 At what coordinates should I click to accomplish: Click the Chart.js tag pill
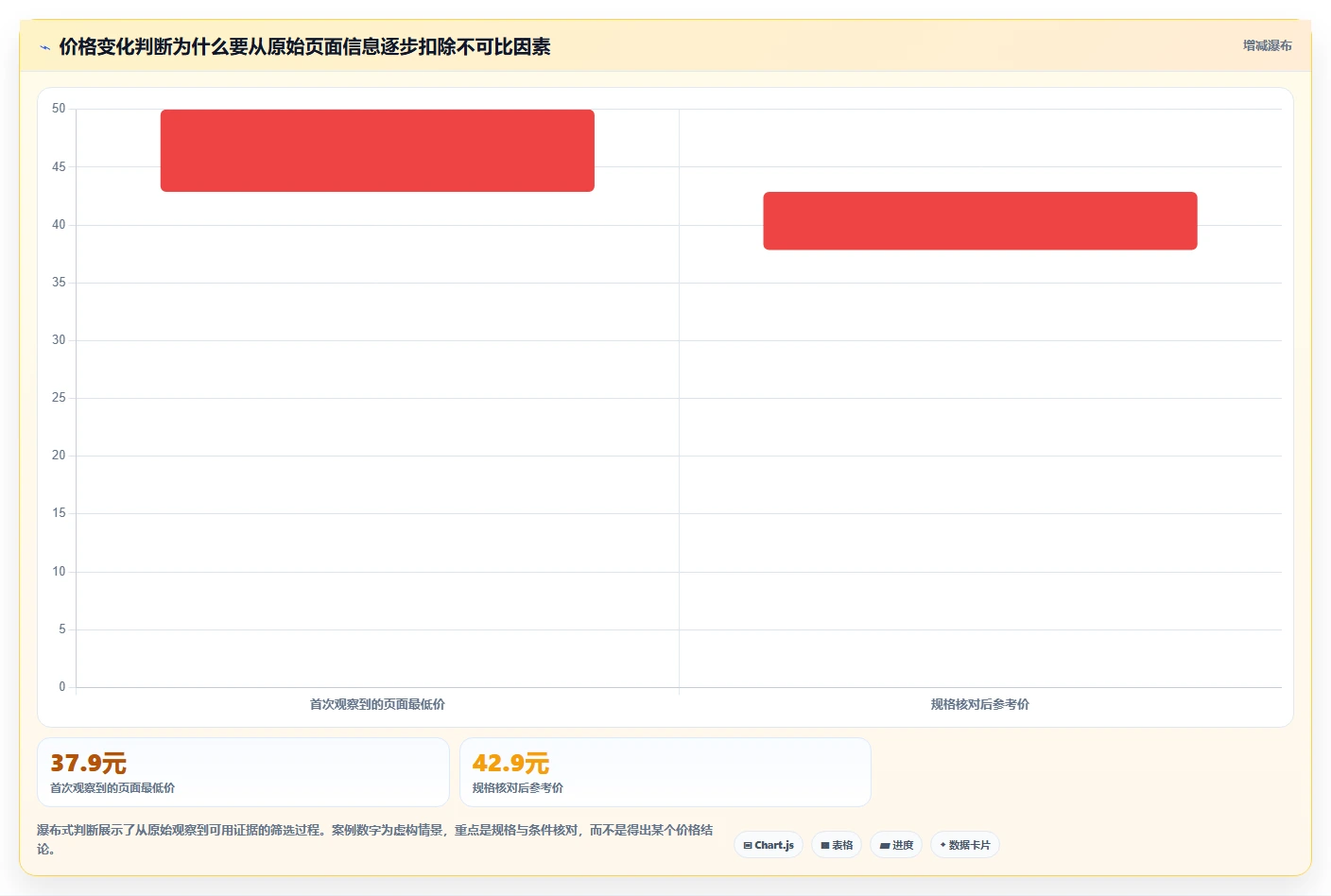769,845
